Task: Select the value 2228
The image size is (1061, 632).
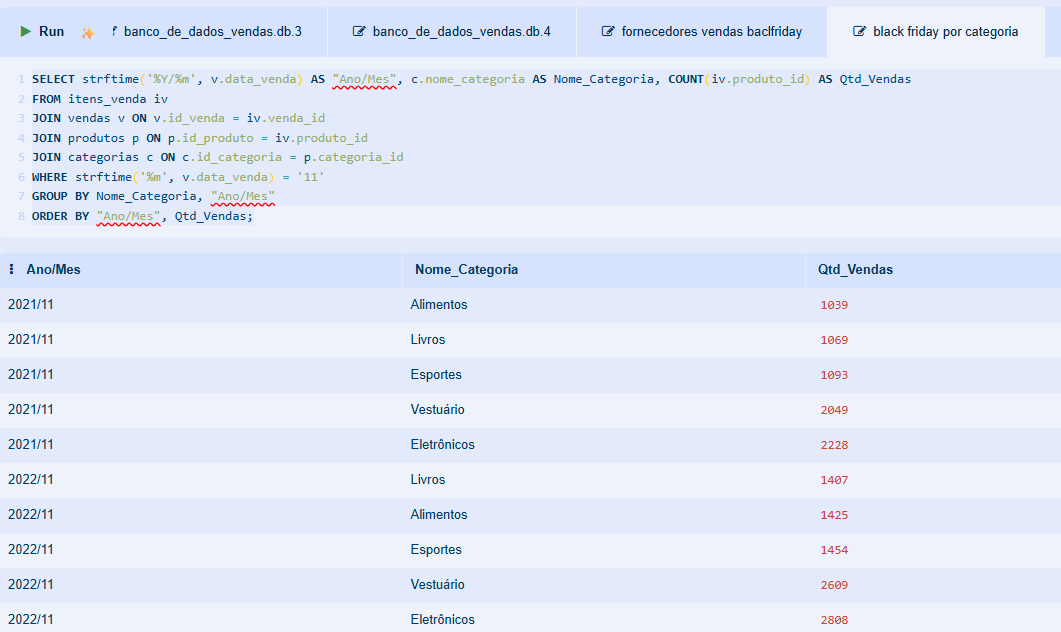Action: click(834, 445)
